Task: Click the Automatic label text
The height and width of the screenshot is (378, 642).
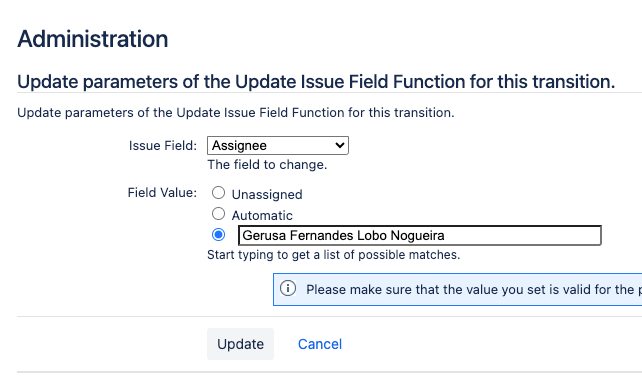Action: pos(262,215)
